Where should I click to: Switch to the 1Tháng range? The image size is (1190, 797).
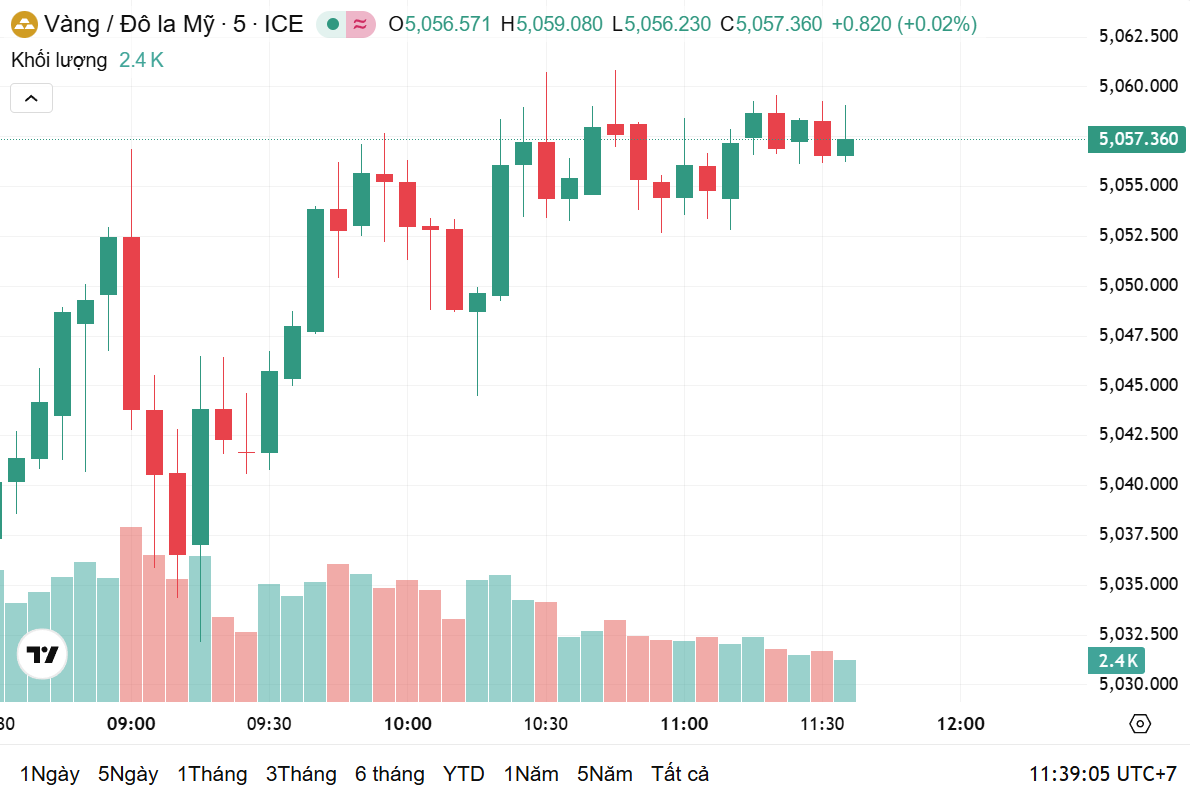point(212,774)
